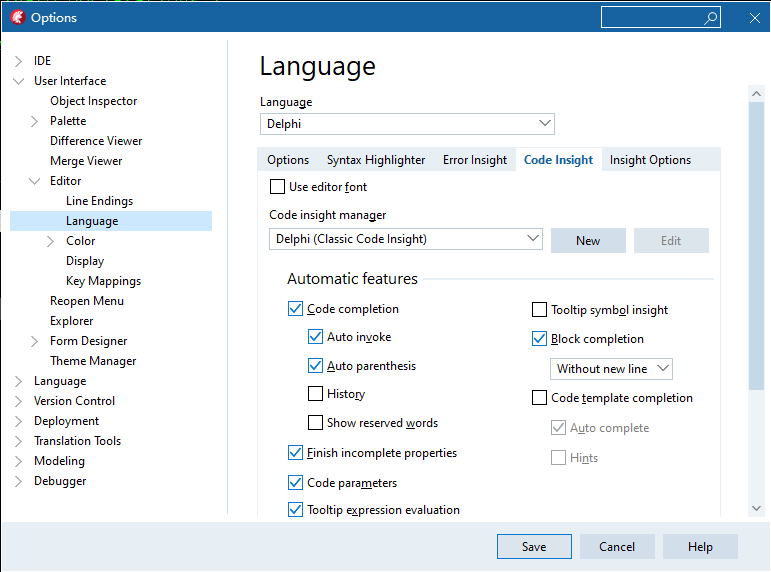Expand the IDE tree node
Image resolution: width=771 pixels, height=572 pixels.
(18, 61)
